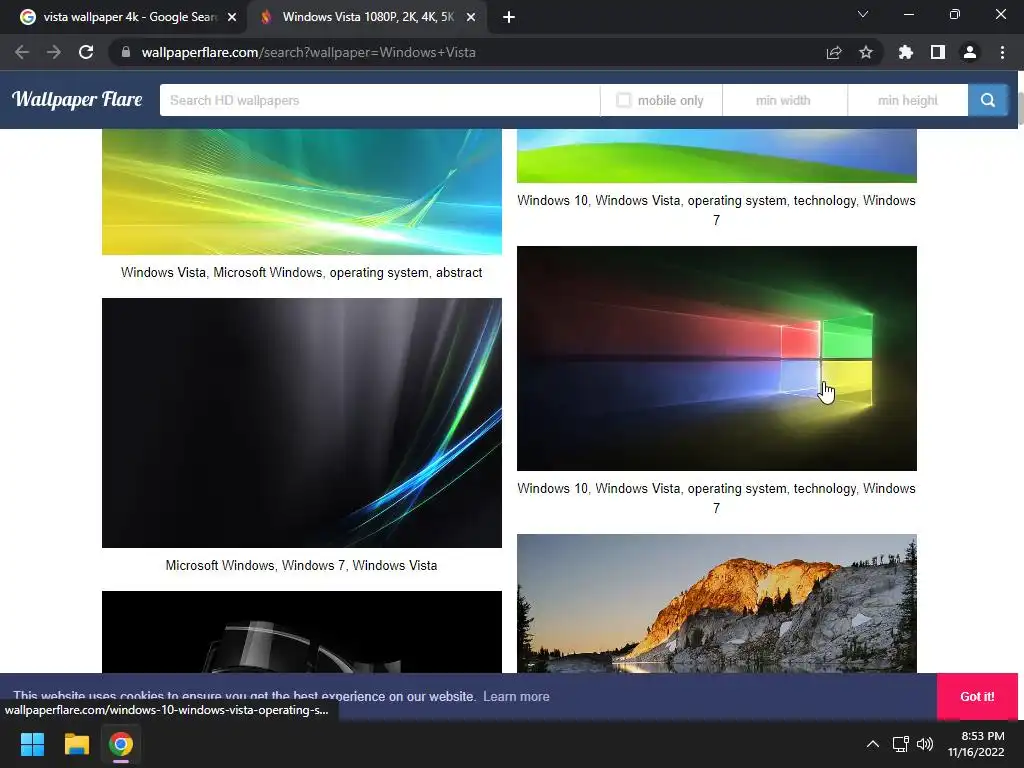Open the yellow-green abstract Vista wallpaper
Image resolution: width=1024 pixels, height=768 pixels.
302,191
